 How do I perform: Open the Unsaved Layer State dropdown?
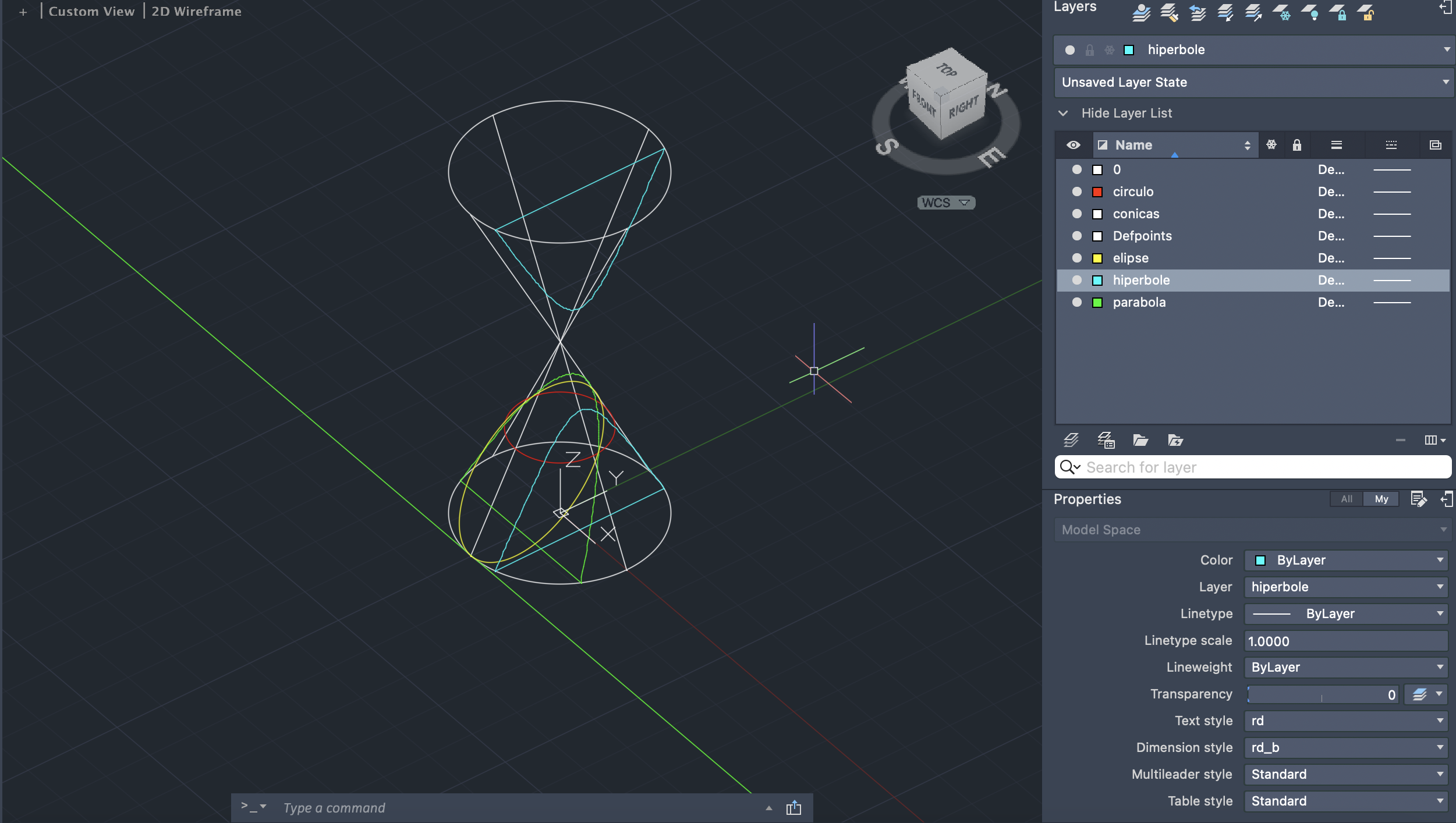(1253, 82)
